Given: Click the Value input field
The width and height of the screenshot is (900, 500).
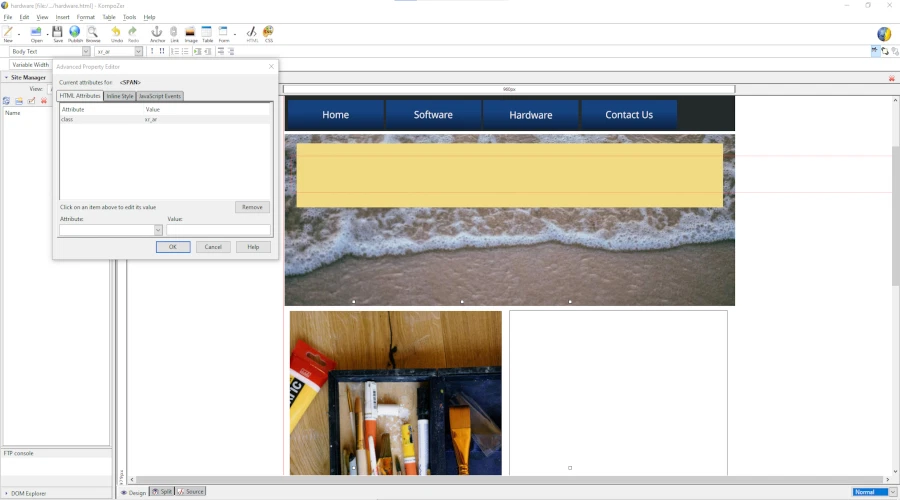Looking at the screenshot, I should pyautogui.click(x=218, y=230).
